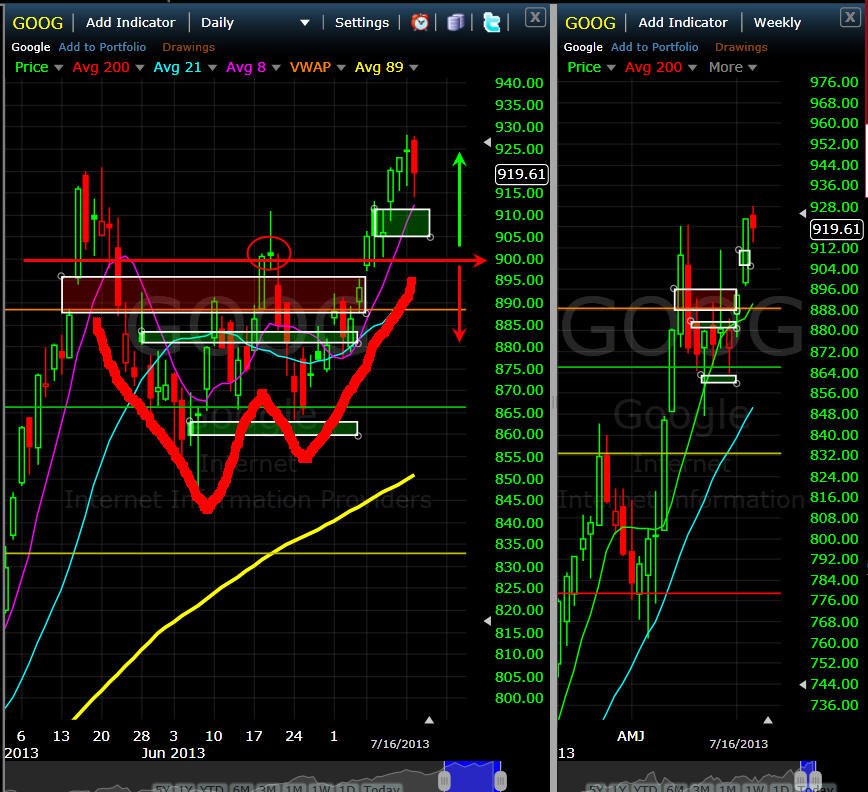
Task: Select the YTD range in Daily chart
Action: pyautogui.click(x=211, y=788)
